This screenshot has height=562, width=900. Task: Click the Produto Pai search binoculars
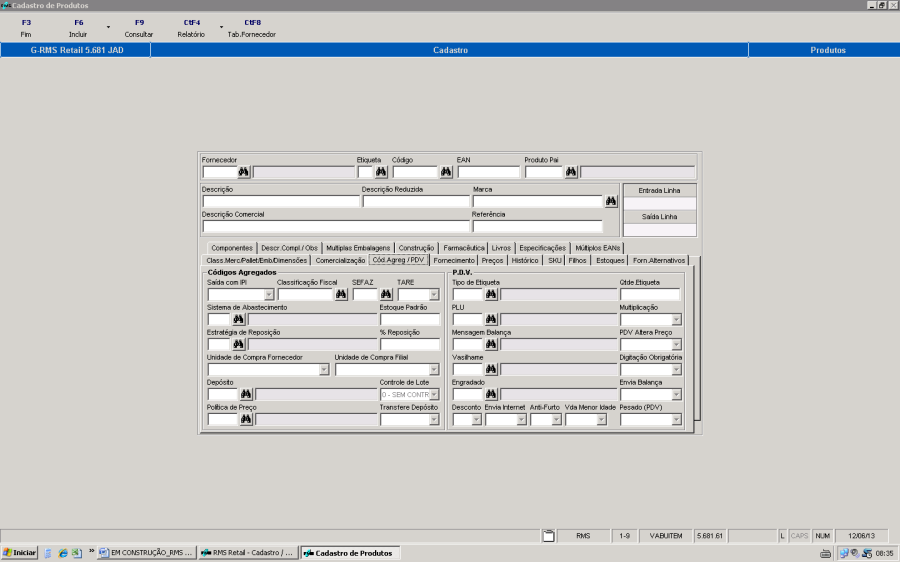pos(571,172)
